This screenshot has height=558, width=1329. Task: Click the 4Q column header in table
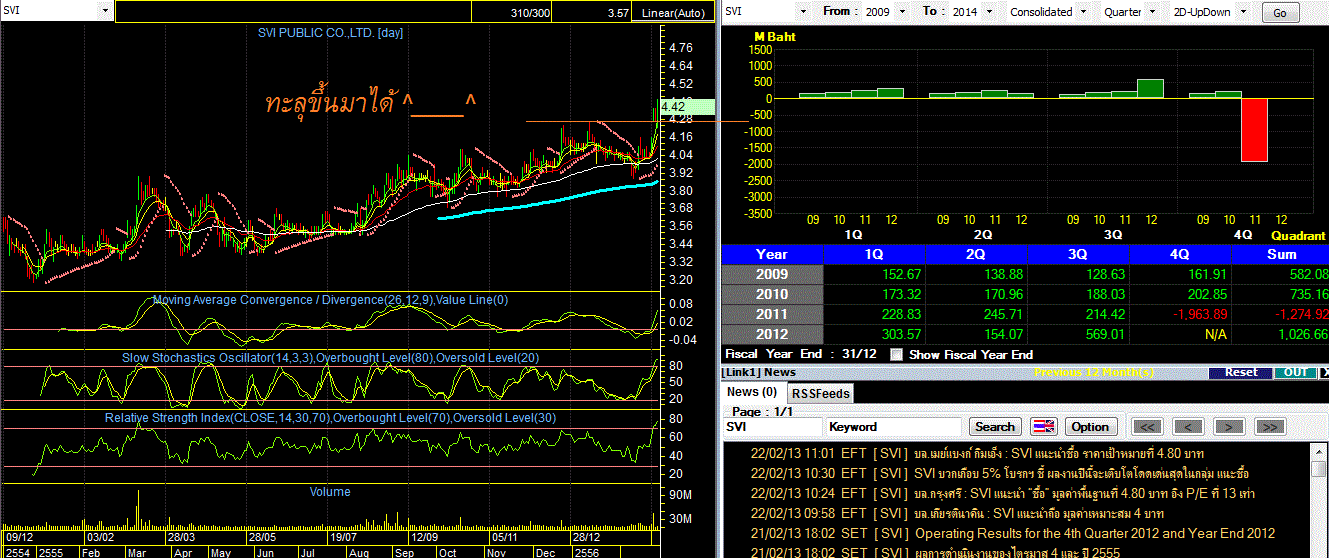click(x=1180, y=254)
